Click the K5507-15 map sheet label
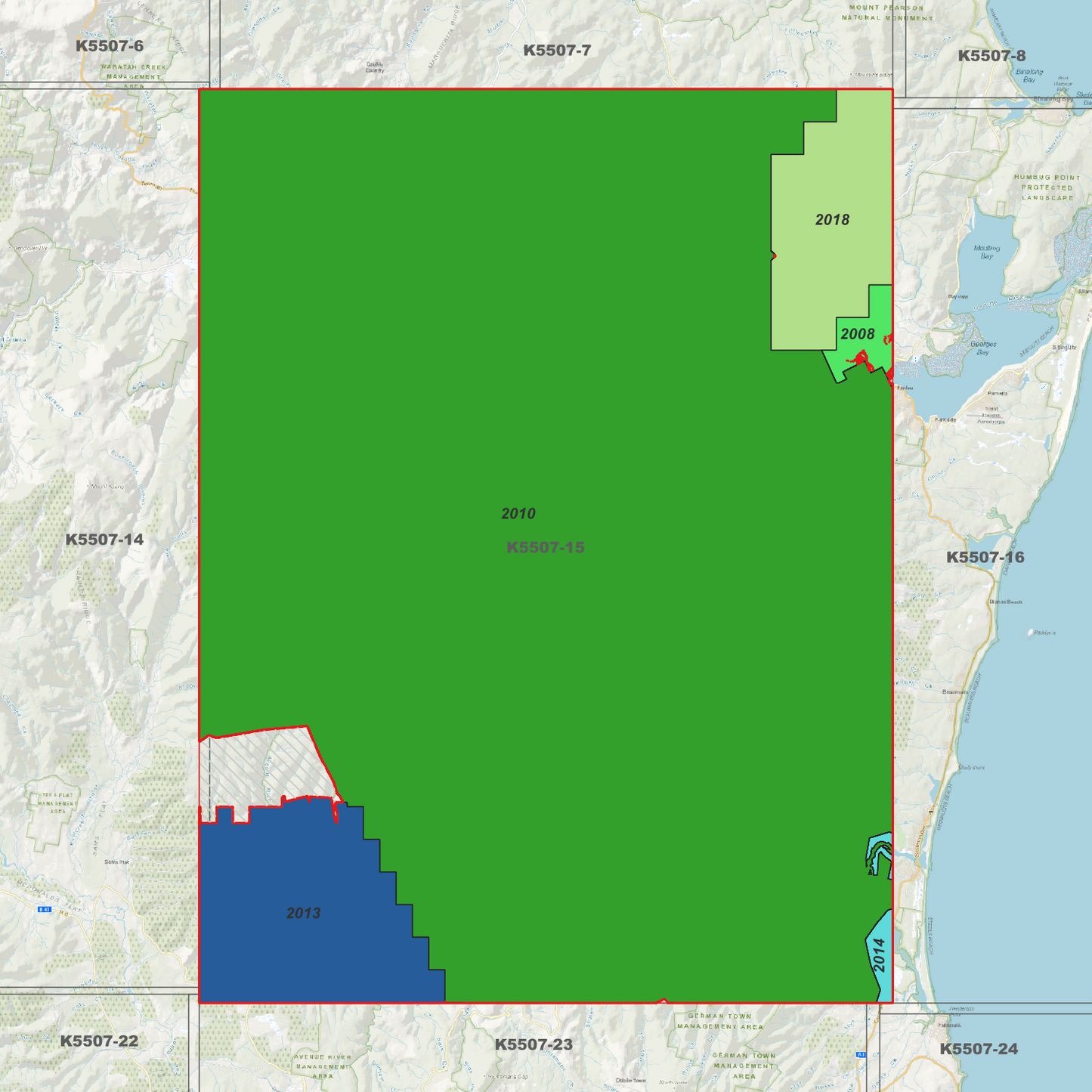 [546, 547]
